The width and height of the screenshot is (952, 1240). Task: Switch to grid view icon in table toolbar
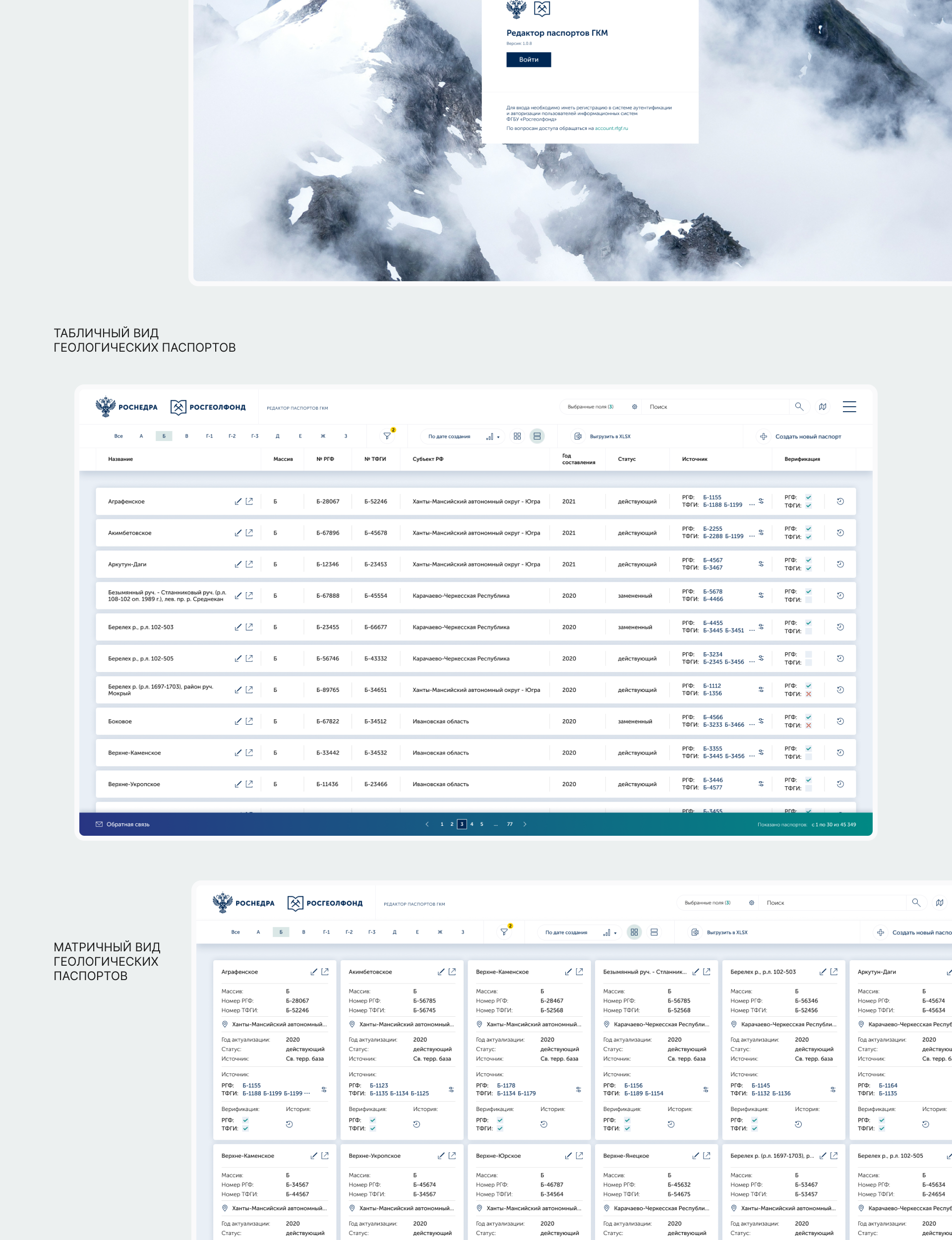[517, 436]
